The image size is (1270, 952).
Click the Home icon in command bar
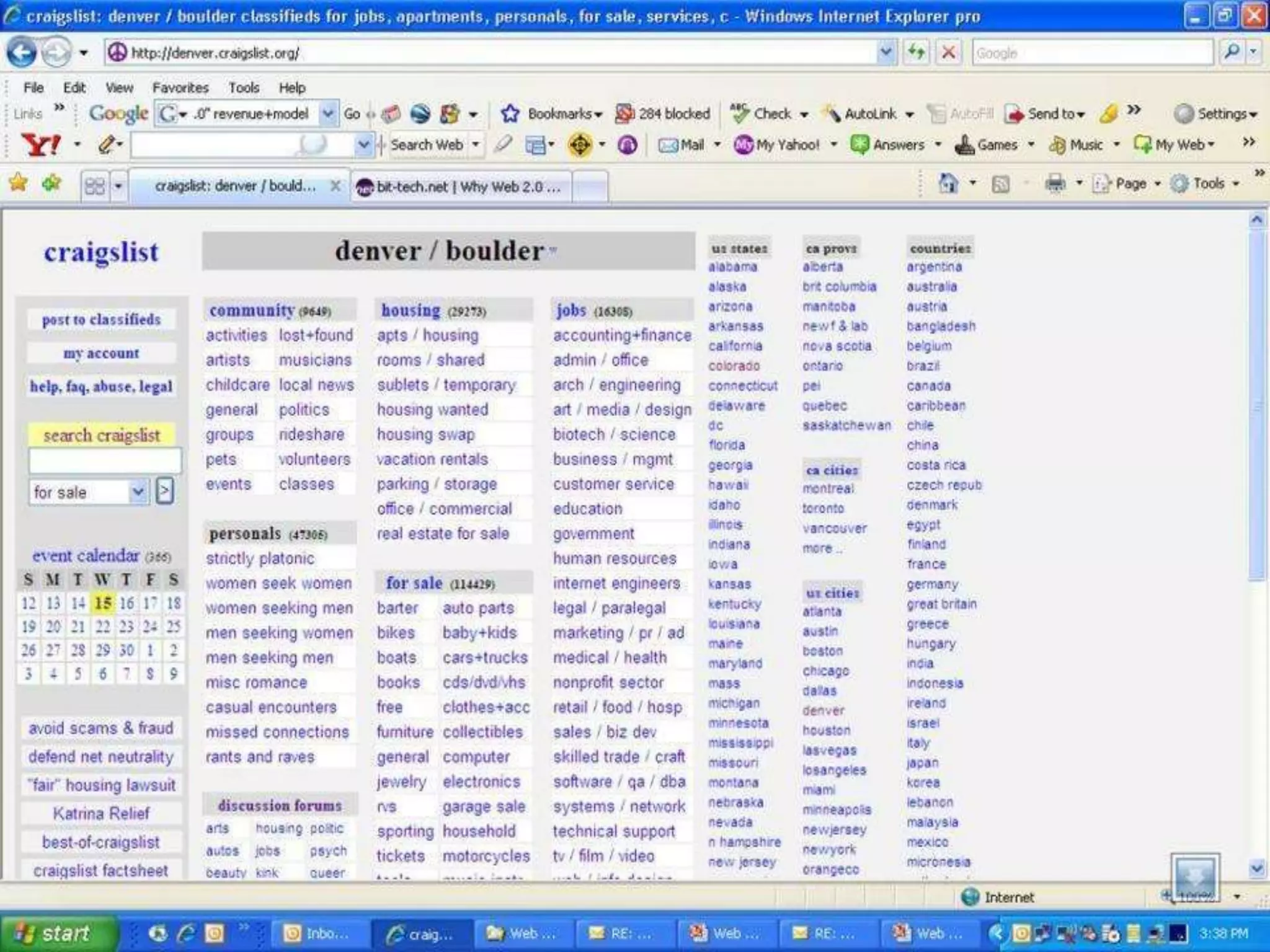pos(948,183)
